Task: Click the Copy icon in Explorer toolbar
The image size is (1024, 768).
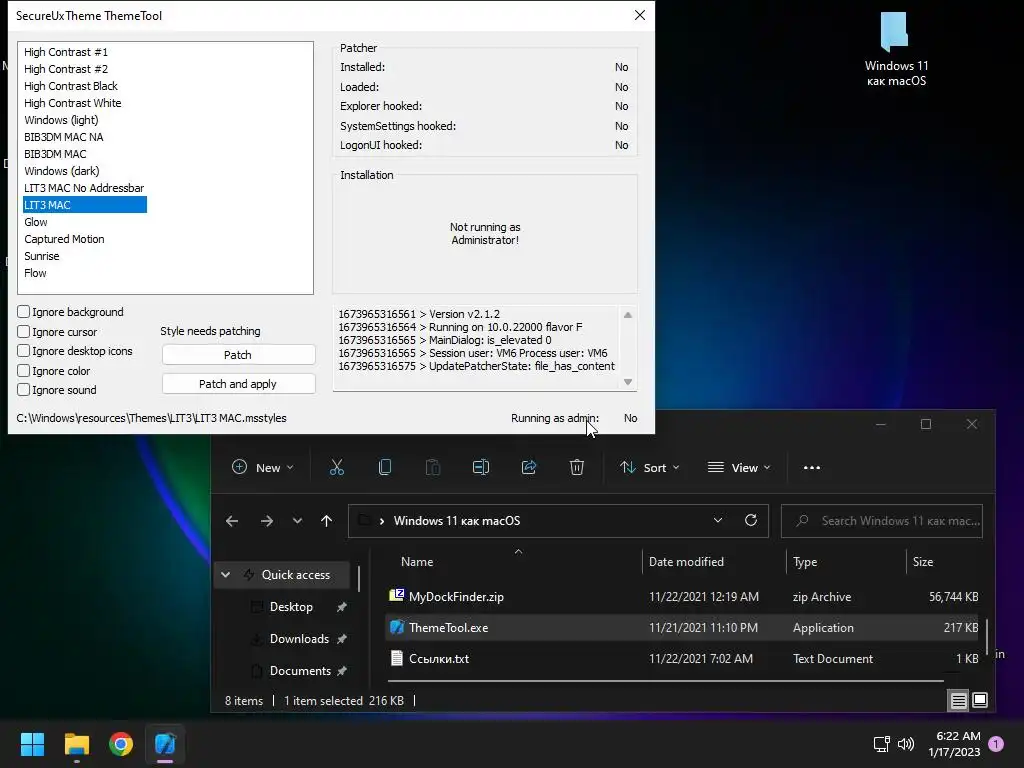Action: (385, 467)
